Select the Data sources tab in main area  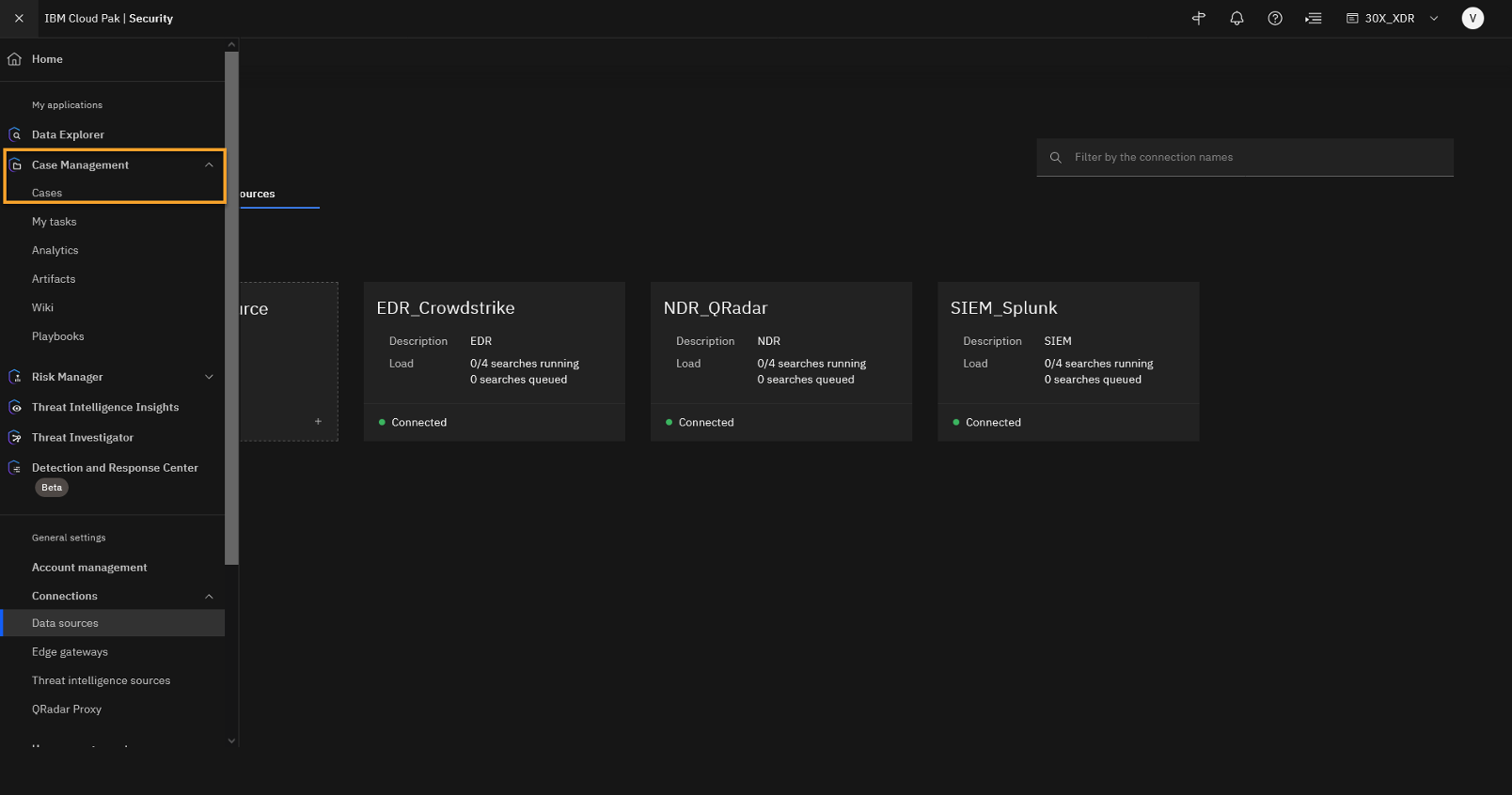click(x=279, y=194)
